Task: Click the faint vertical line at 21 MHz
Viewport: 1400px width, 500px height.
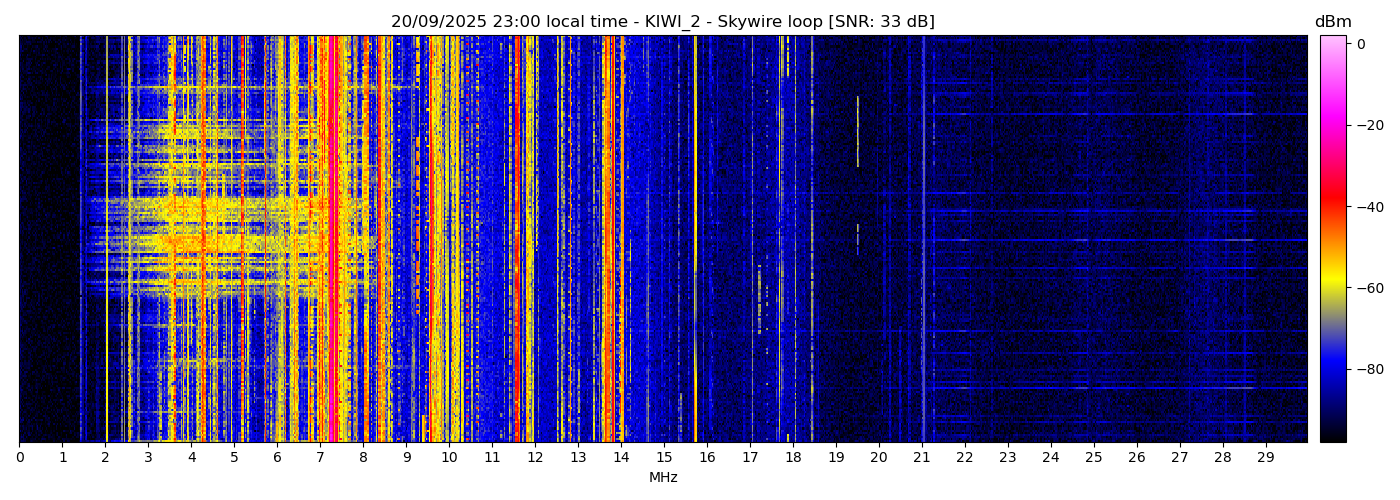Action: coord(923,240)
